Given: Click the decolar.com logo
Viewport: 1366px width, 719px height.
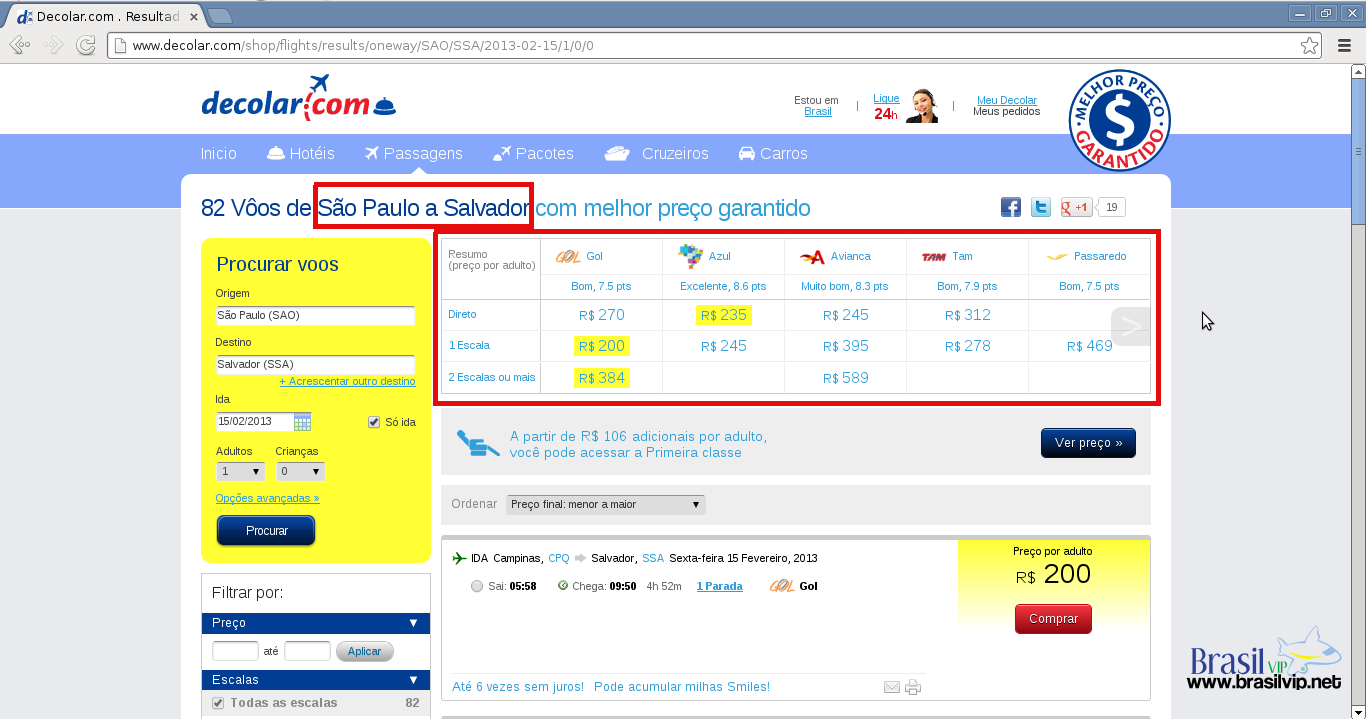Looking at the screenshot, I should 299,99.
